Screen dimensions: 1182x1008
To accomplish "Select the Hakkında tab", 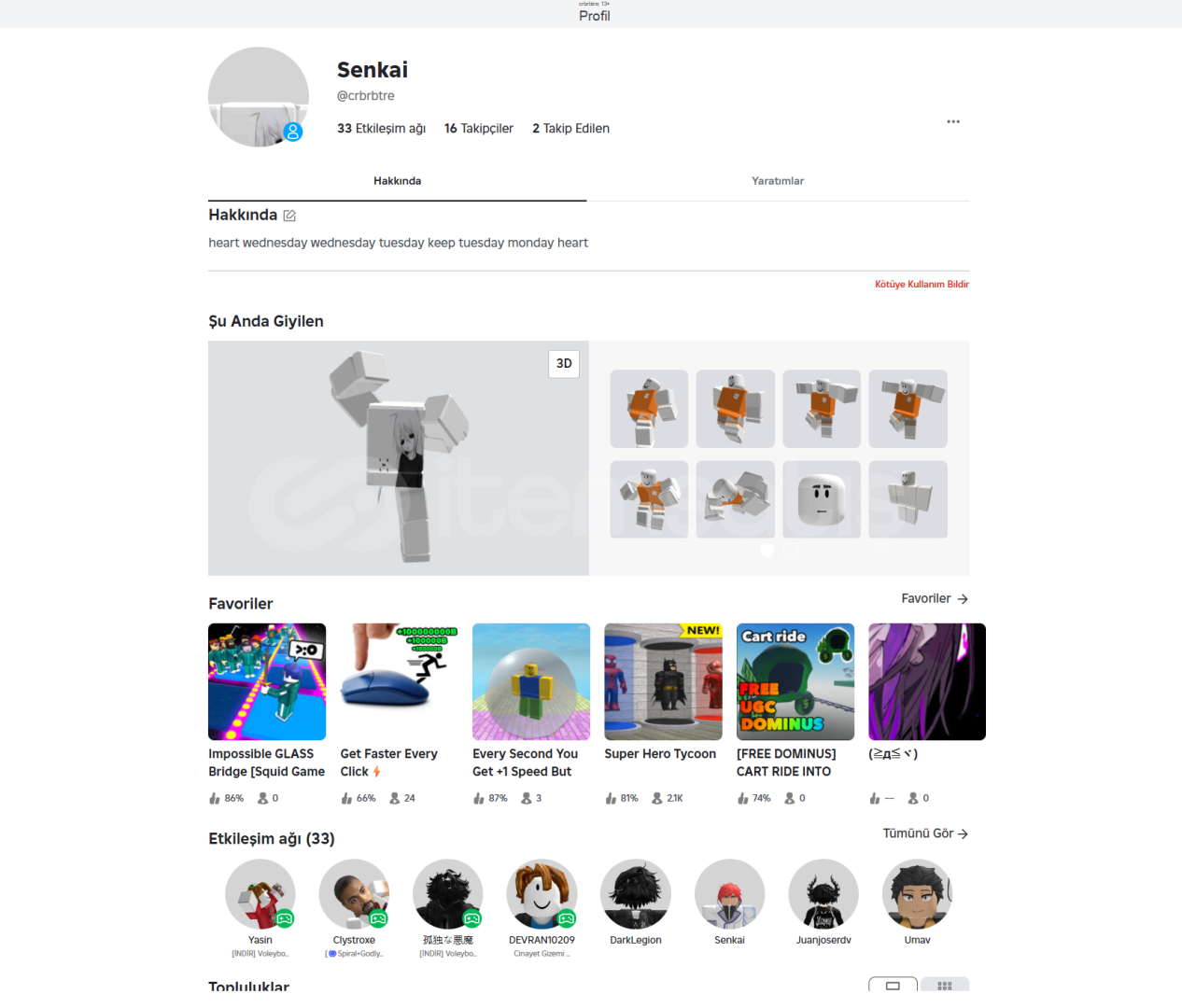I will [x=397, y=181].
